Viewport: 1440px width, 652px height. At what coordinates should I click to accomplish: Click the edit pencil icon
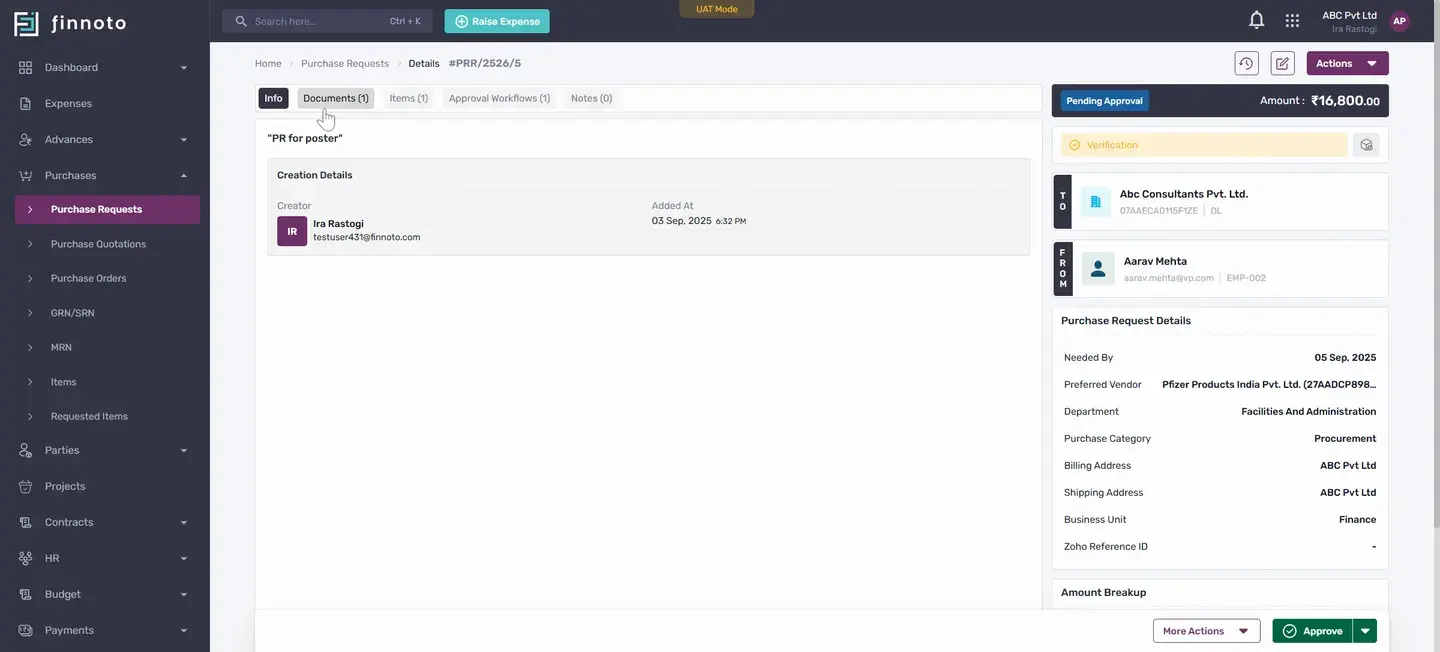click(1282, 63)
